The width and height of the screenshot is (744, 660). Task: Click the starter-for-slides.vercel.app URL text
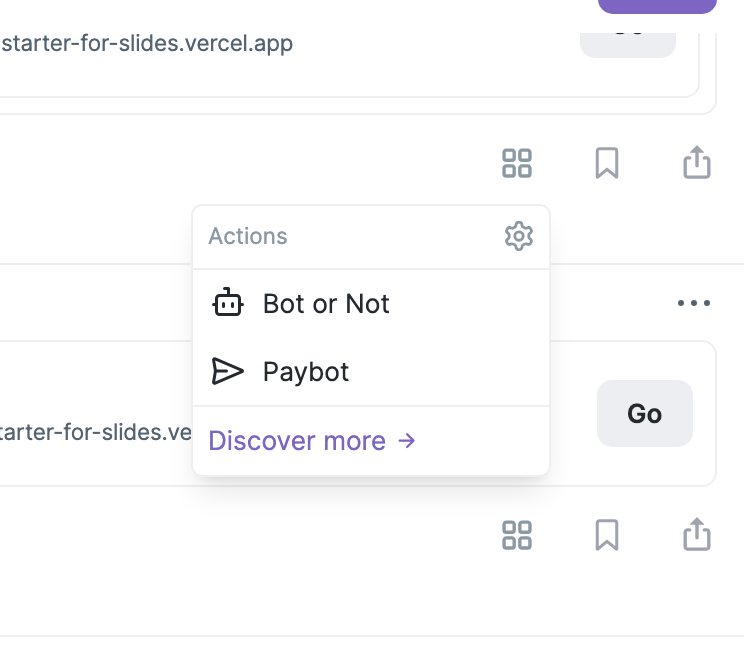pos(147,44)
